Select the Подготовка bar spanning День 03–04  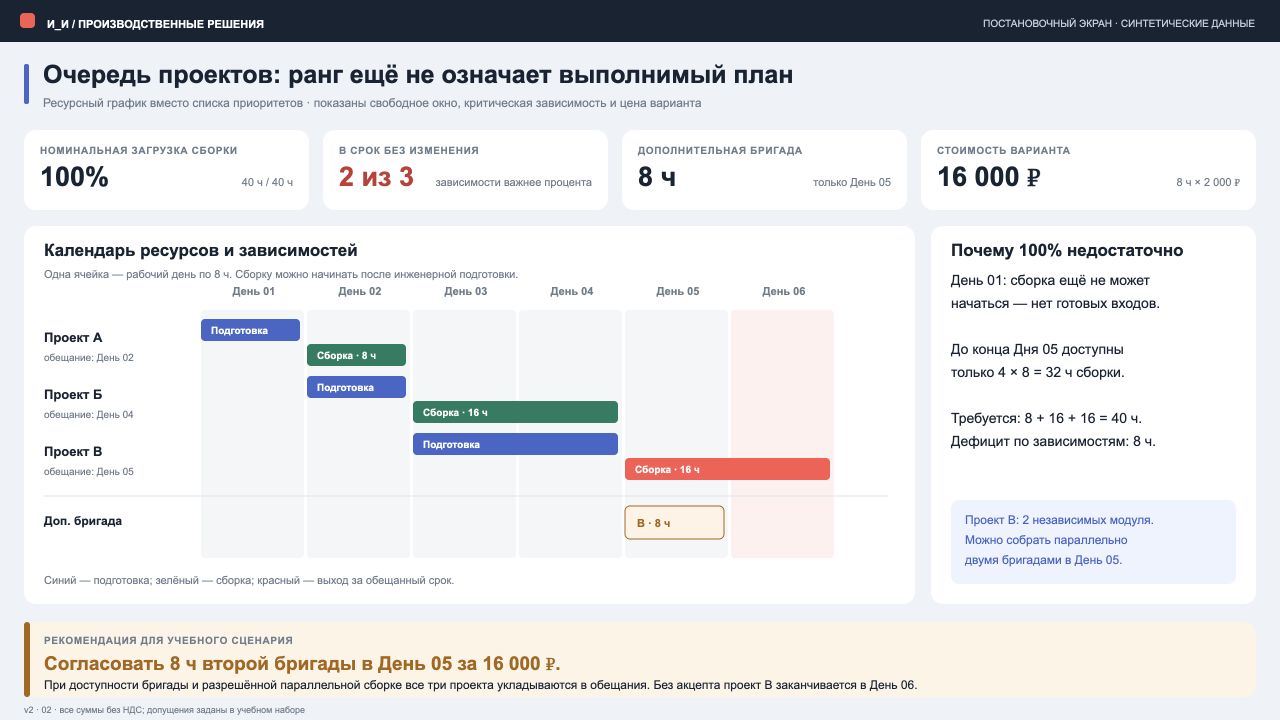(x=515, y=444)
